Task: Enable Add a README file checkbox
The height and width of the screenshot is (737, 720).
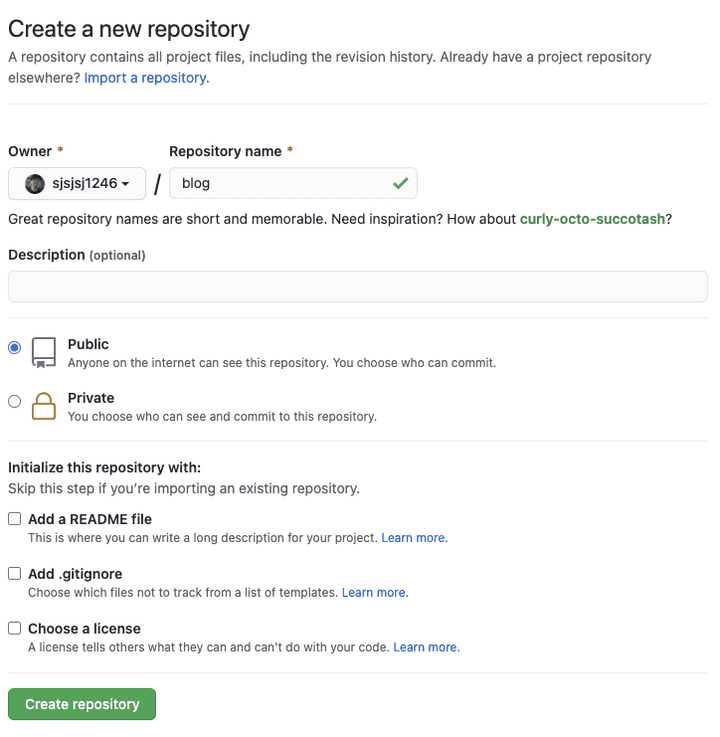Action: click(x=14, y=519)
